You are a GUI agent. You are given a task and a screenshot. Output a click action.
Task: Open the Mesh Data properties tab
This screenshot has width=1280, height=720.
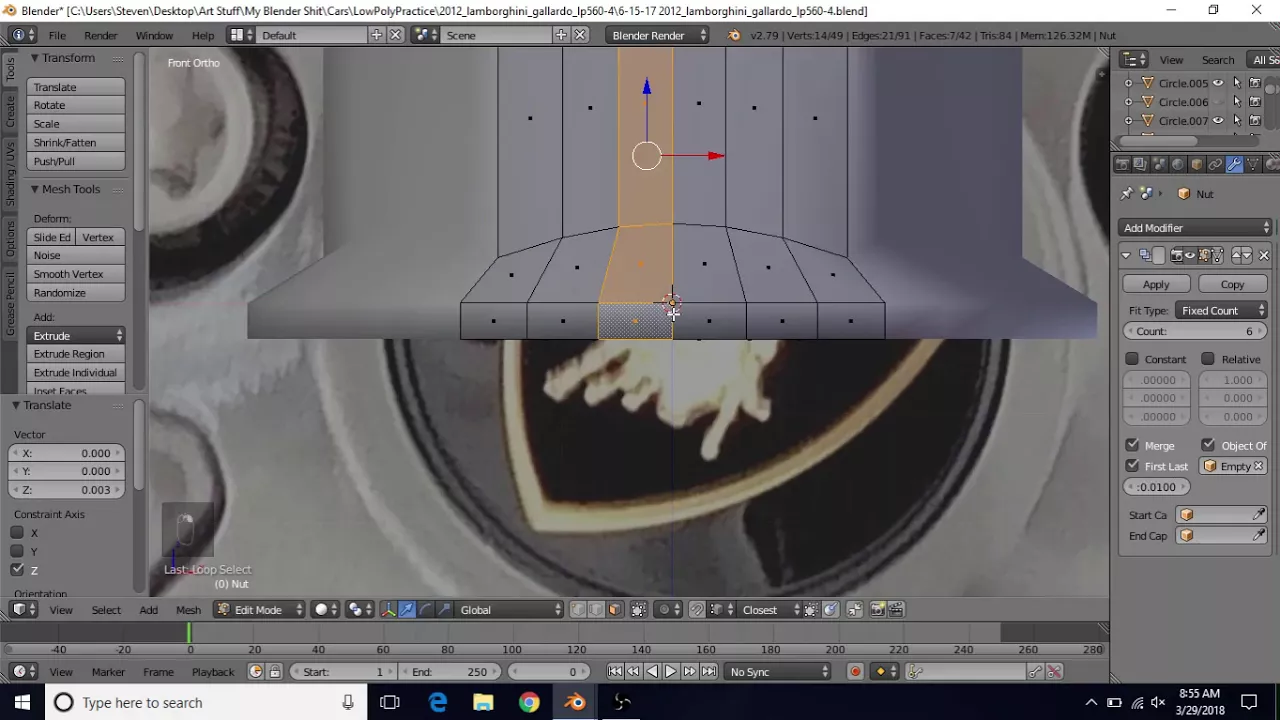1253,165
